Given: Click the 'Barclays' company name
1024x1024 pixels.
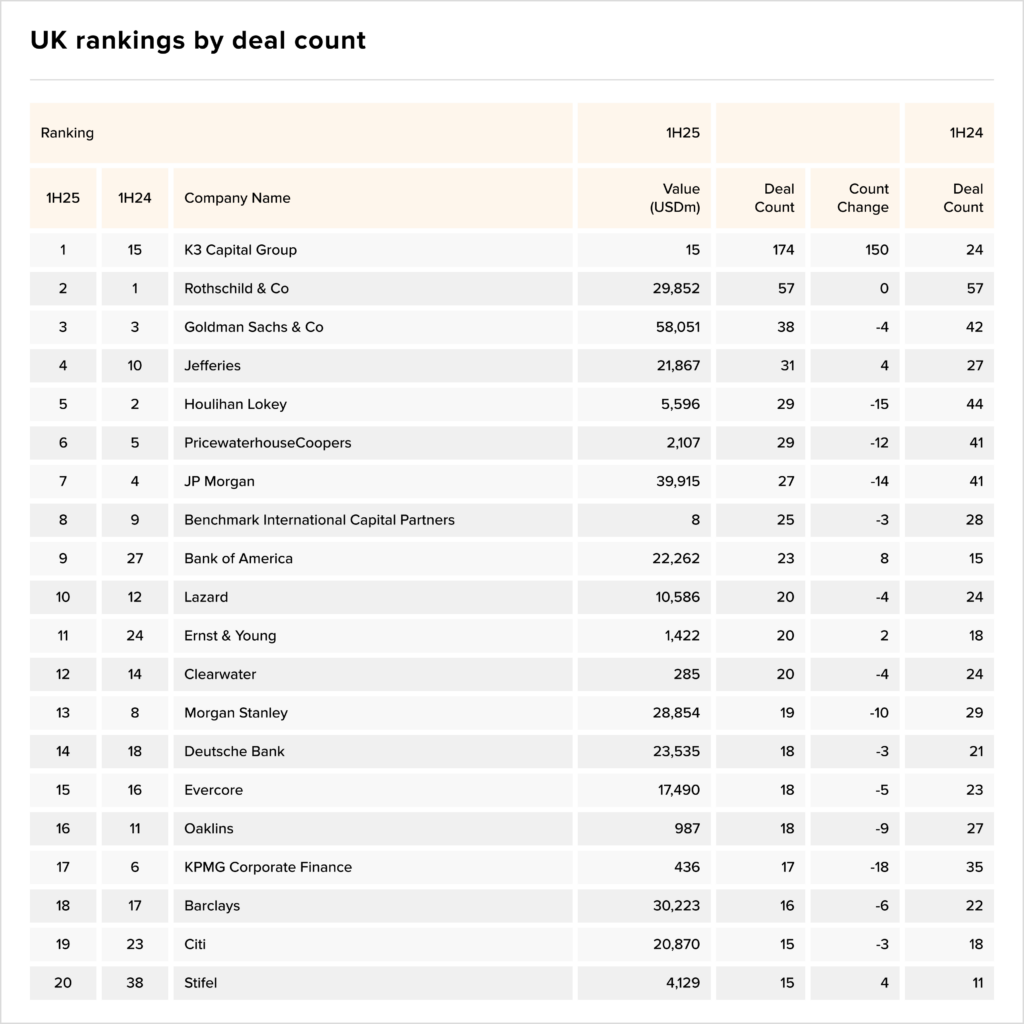Looking at the screenshot, I should point(212,905).
